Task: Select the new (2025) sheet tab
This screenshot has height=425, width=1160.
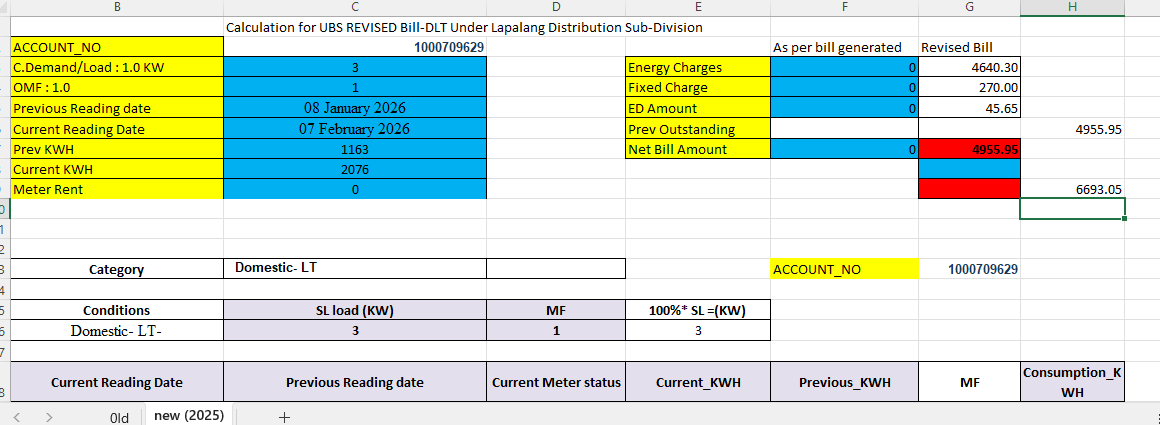Action: [189, 415]
